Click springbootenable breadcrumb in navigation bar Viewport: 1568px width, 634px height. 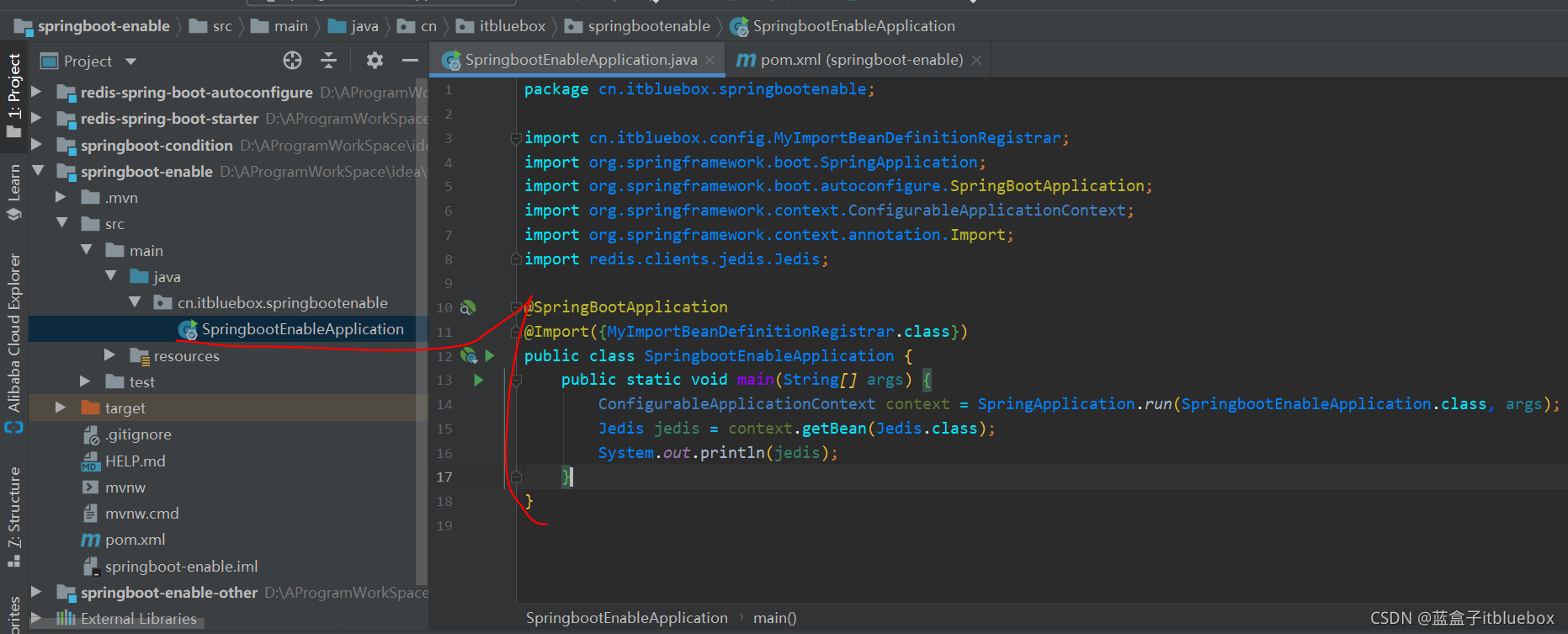(638, 26)
